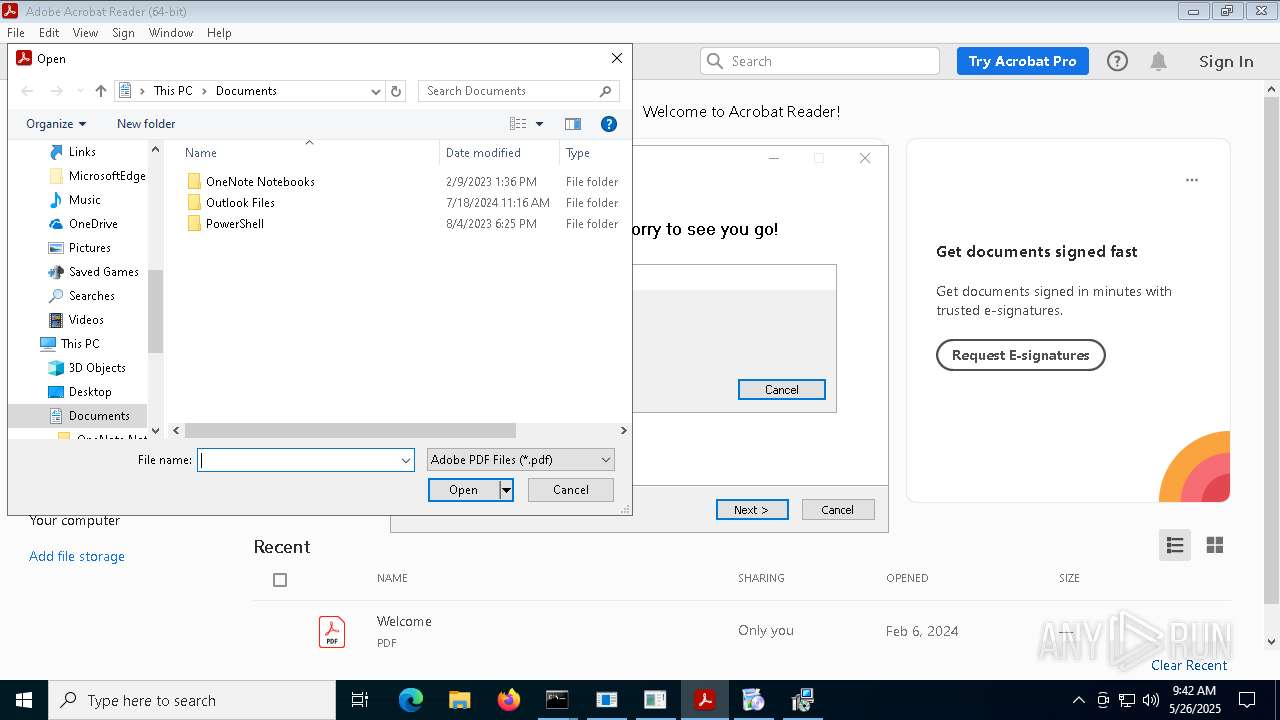Click Cancel in the inner progress box
The width and height of the screenshot is (1280, 720).
click(782, 390)
